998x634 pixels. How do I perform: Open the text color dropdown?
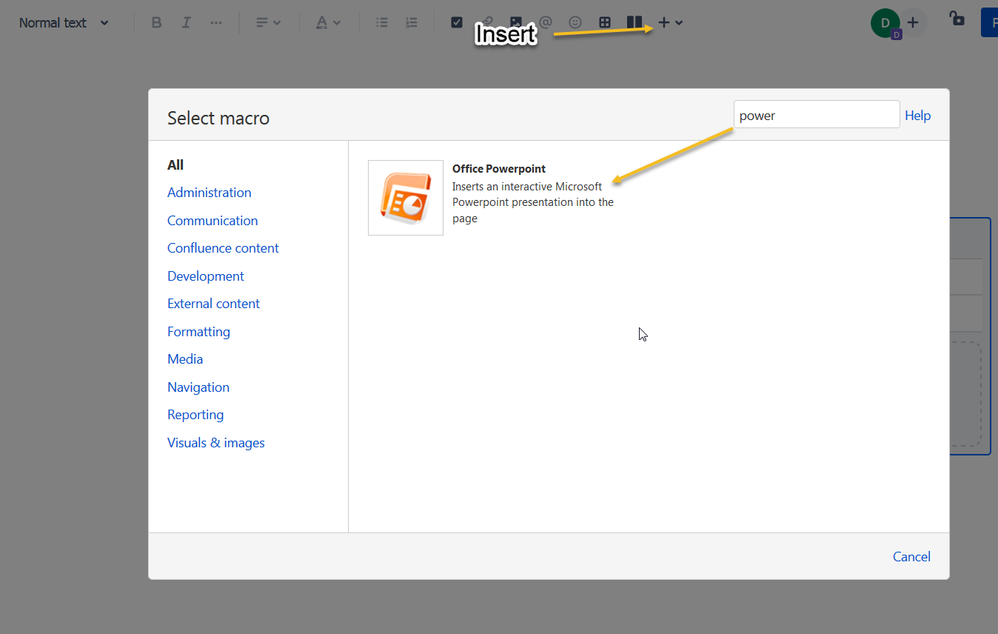(328, 23)
